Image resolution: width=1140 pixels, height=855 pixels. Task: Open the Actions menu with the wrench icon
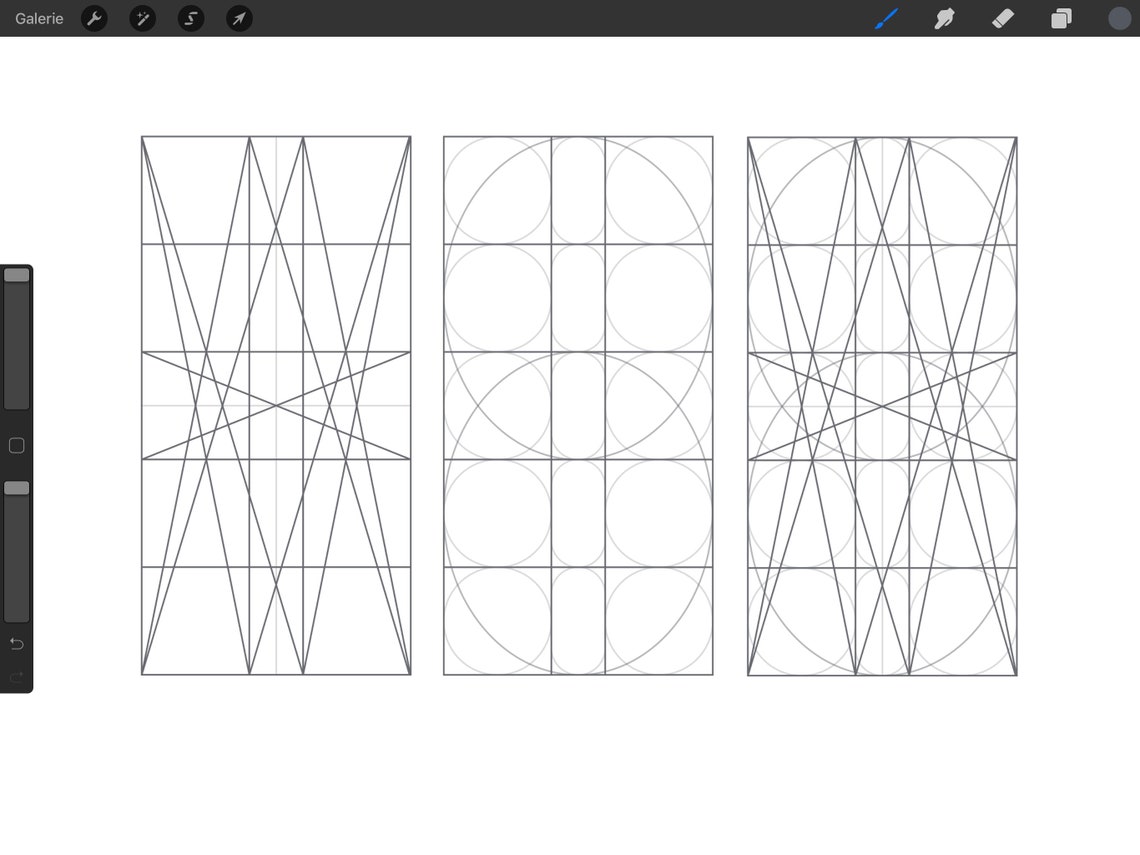[94, 18]
